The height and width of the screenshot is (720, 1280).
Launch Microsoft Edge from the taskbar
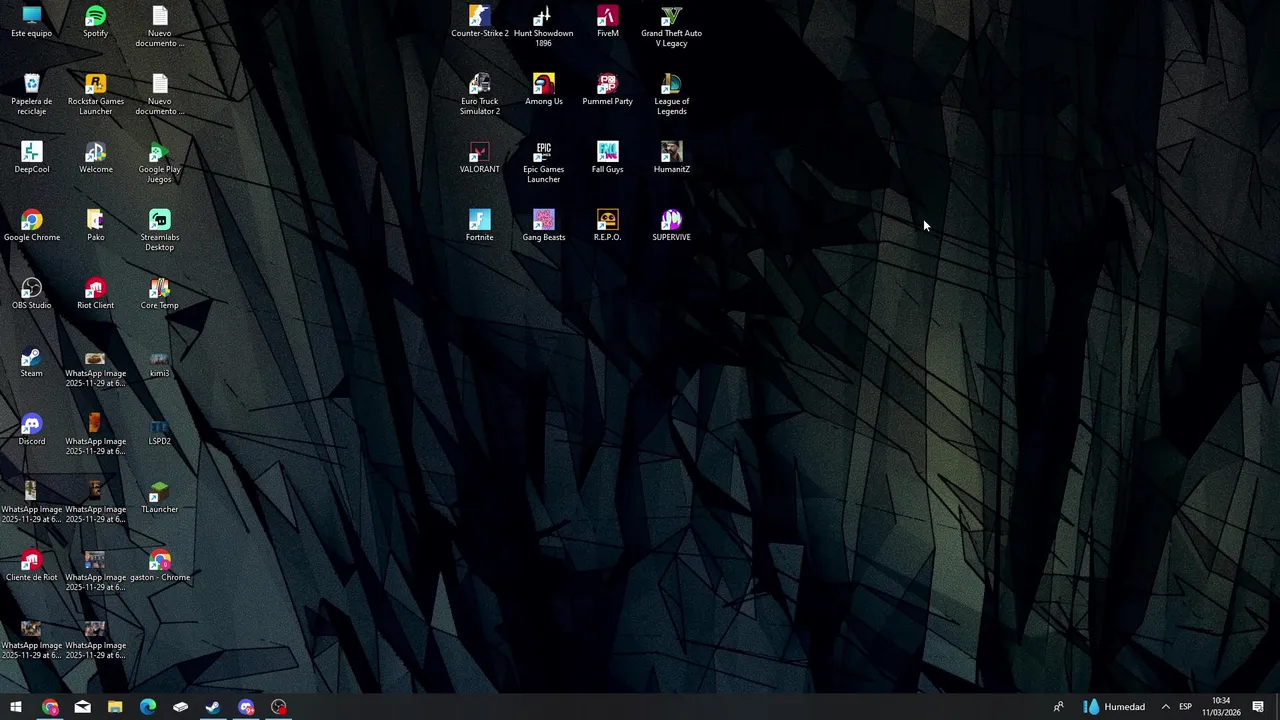[x=148, y=707]
